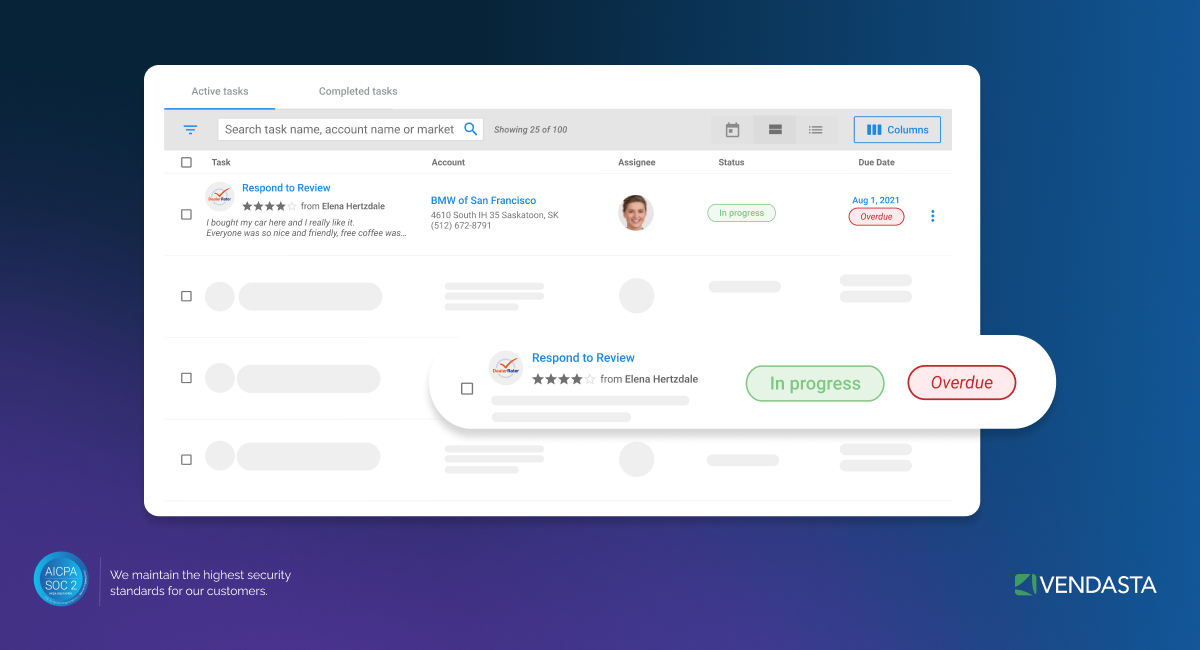Open BMW of San Francisco account

tap(483, 201)
